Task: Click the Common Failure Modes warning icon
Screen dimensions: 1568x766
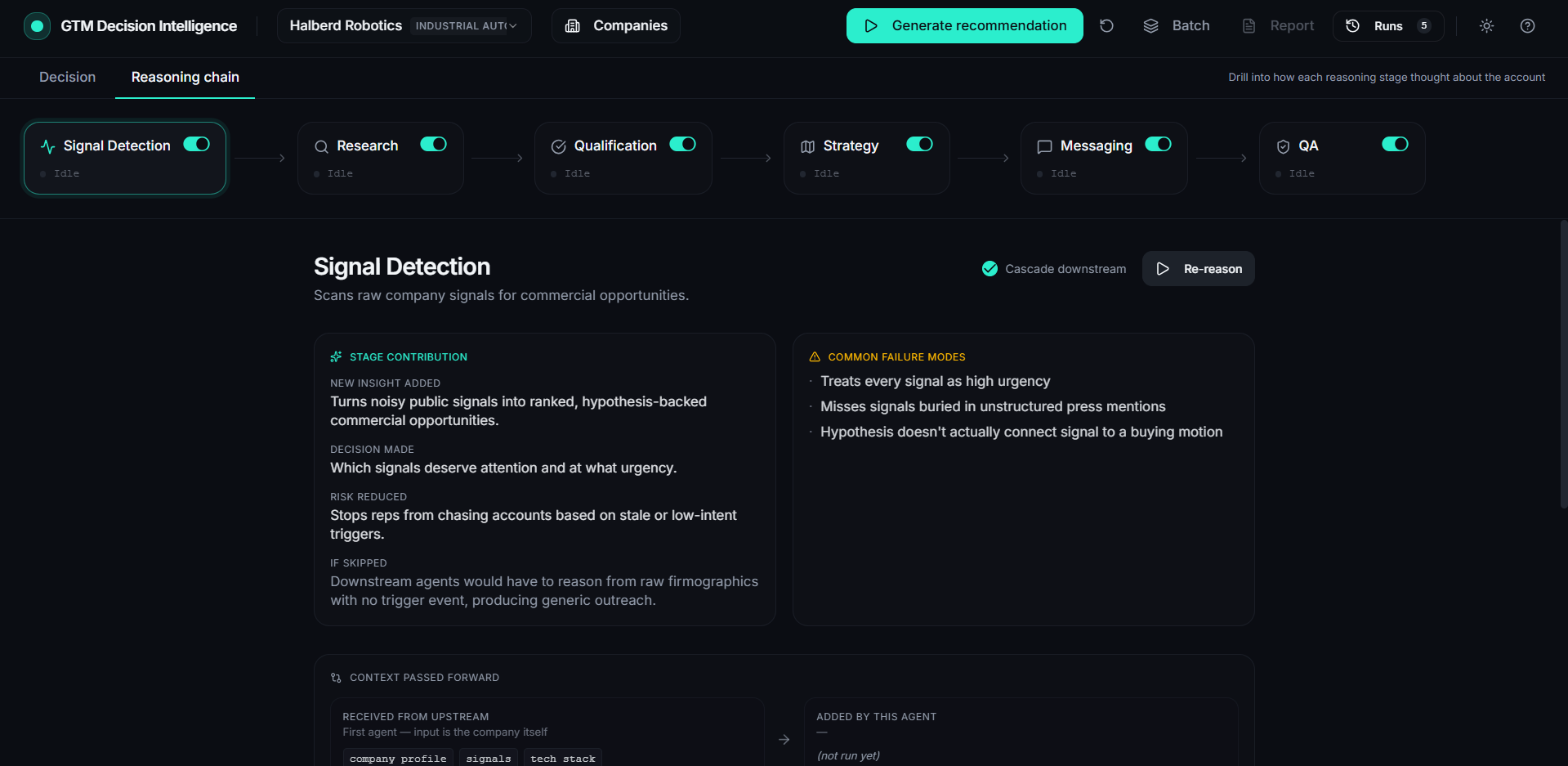Action: pos(815,357)
